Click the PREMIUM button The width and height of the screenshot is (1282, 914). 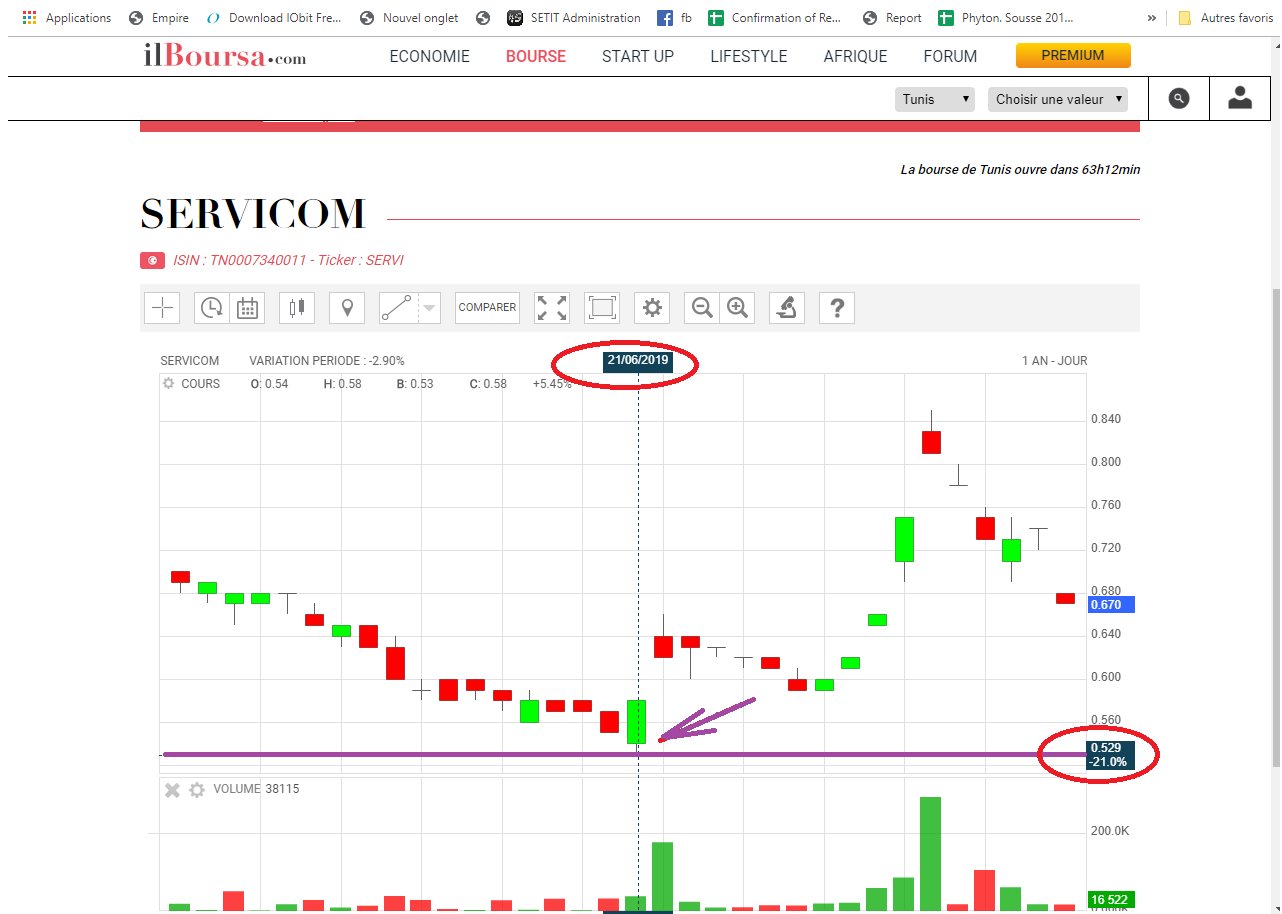1073,56
